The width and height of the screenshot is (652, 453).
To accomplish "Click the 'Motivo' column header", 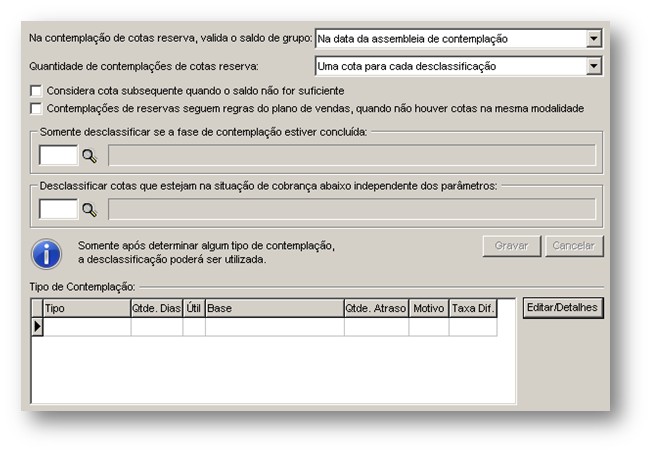I will pos(429,308).
